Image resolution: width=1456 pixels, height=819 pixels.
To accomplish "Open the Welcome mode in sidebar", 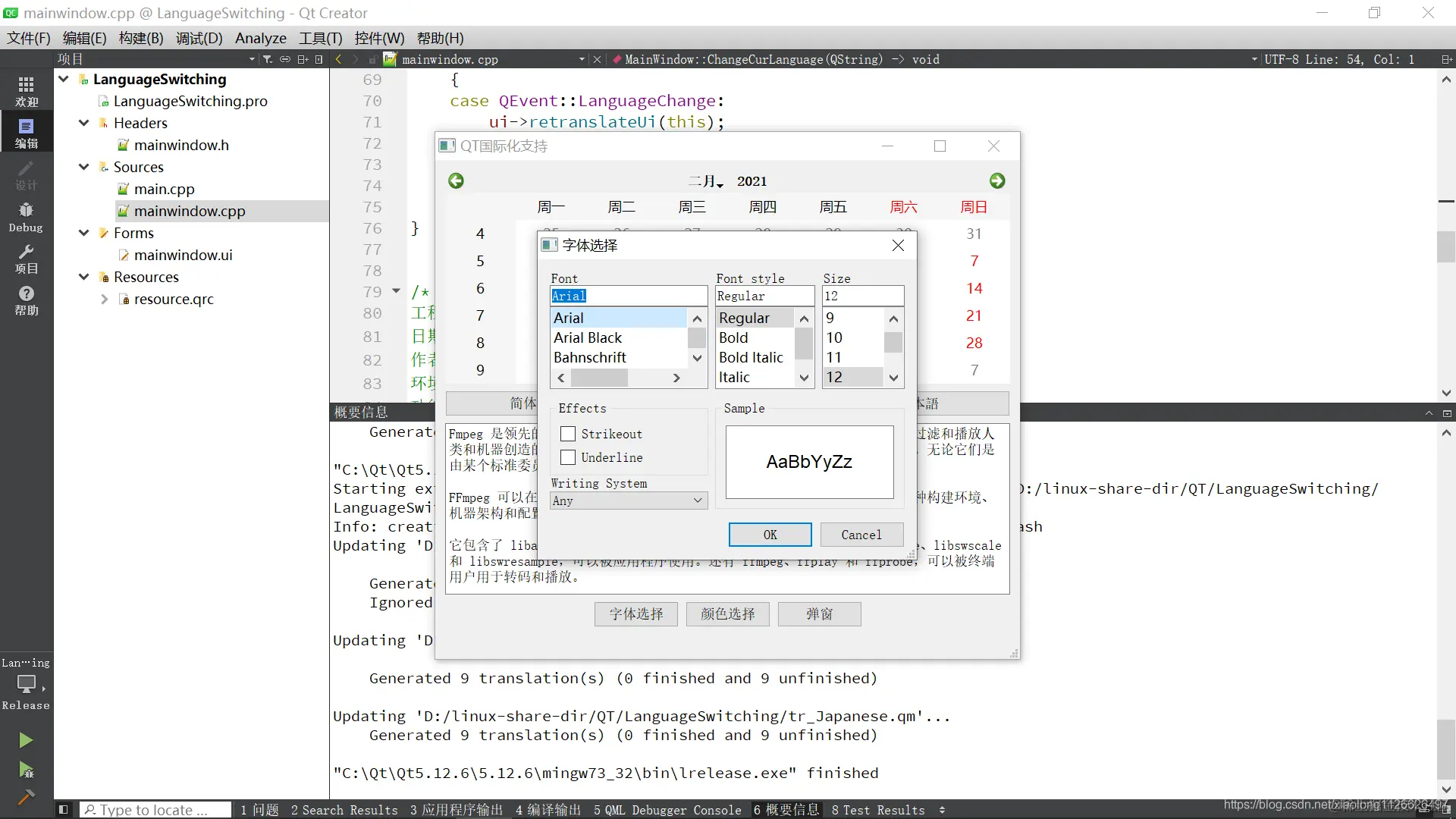I will [26, 91].
